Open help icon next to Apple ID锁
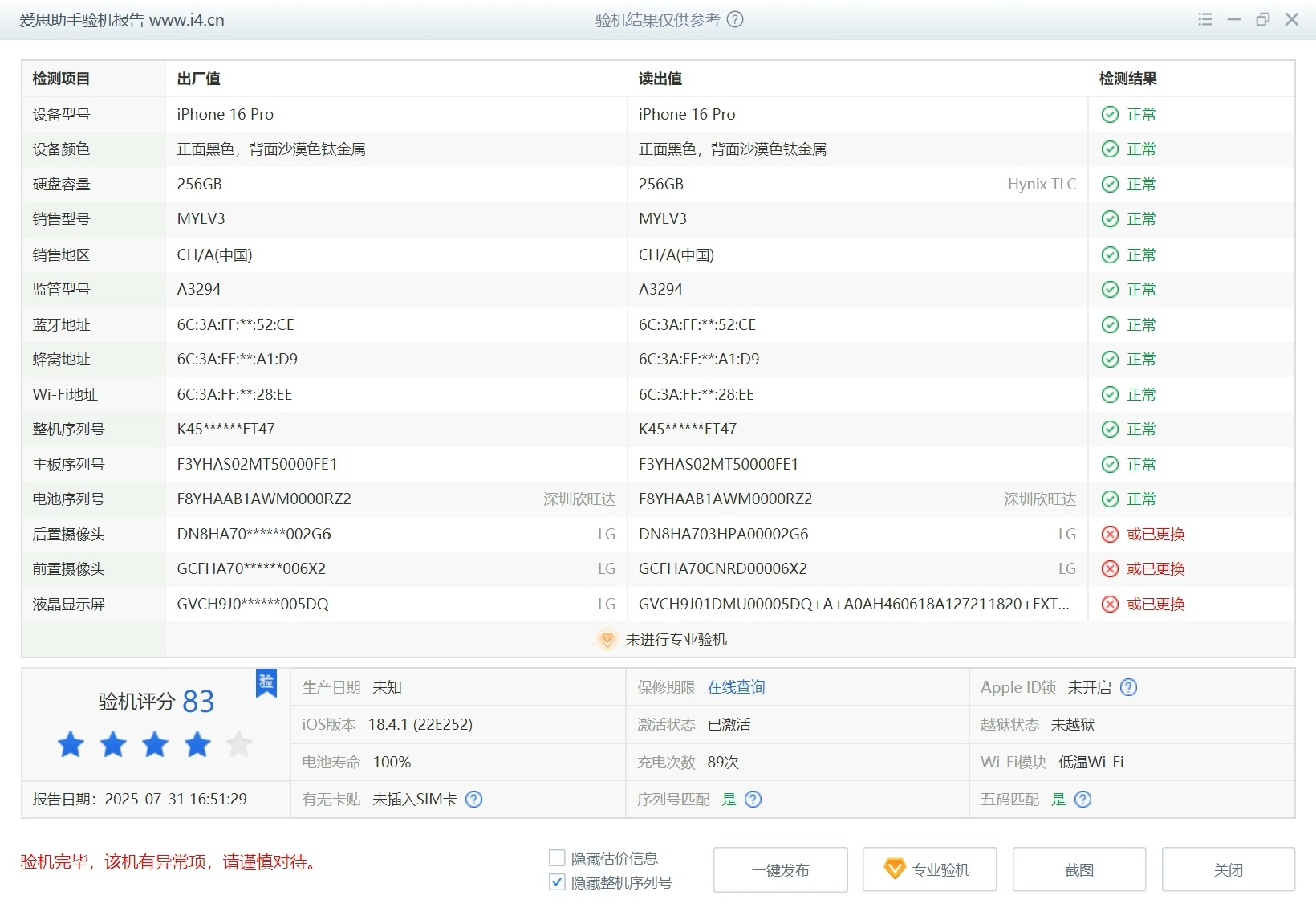 pos(1128,688)
